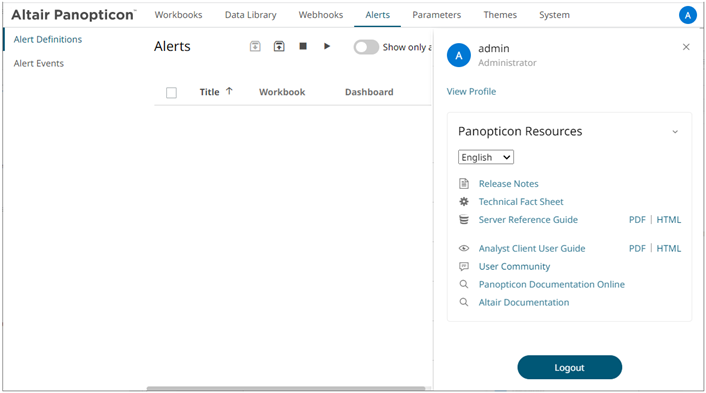
Task: Open the Server Reference Guide link
Action: (528, 220)
